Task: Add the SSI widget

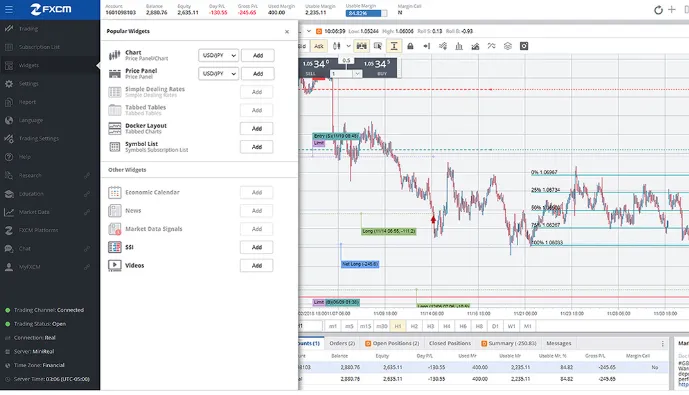Action: [x=257, y=247]
